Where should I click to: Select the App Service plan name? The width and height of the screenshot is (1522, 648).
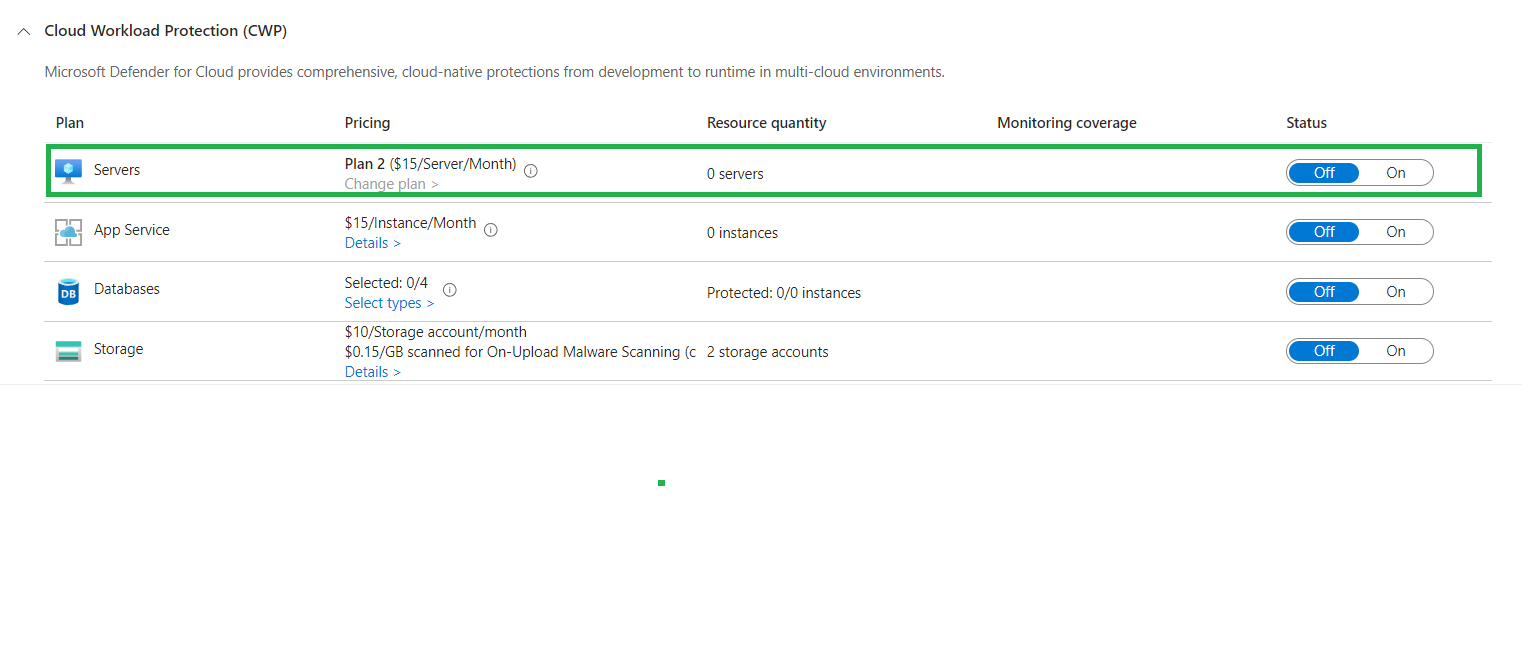coord(132,230)
